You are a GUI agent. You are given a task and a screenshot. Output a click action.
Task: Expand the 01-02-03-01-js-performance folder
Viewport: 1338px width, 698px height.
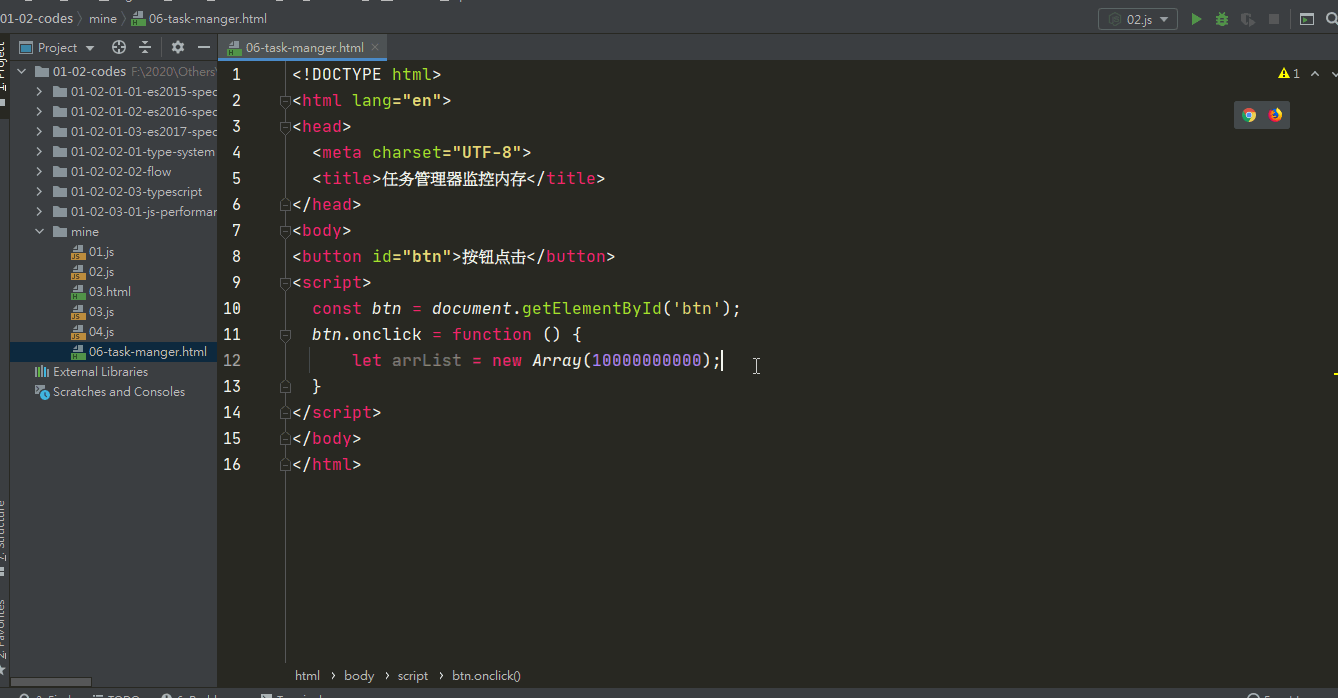(x=39, y=211)
